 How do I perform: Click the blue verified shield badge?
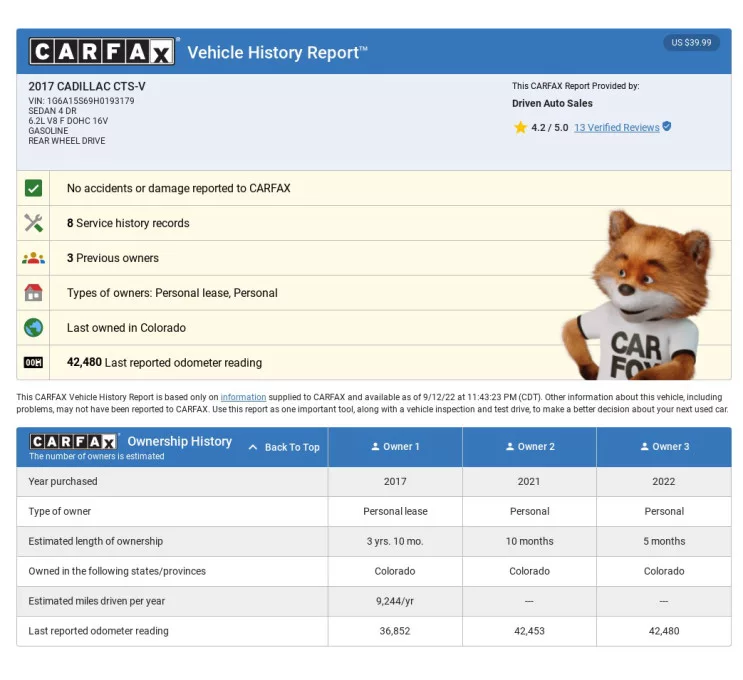click(667, 127)
